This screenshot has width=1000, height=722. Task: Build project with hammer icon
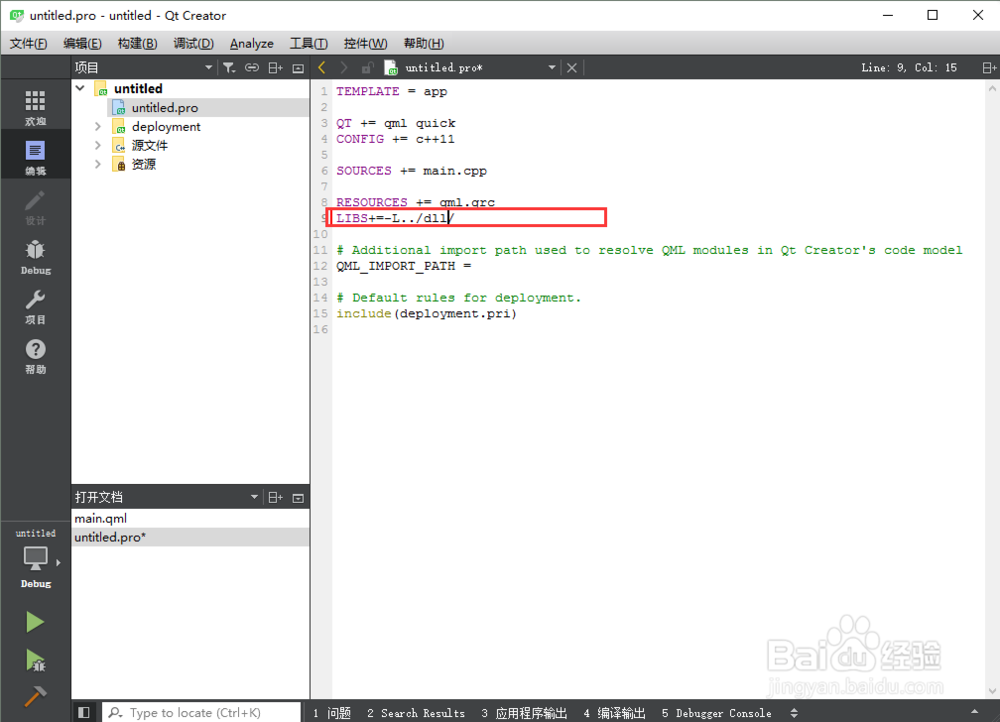(35, 696)
